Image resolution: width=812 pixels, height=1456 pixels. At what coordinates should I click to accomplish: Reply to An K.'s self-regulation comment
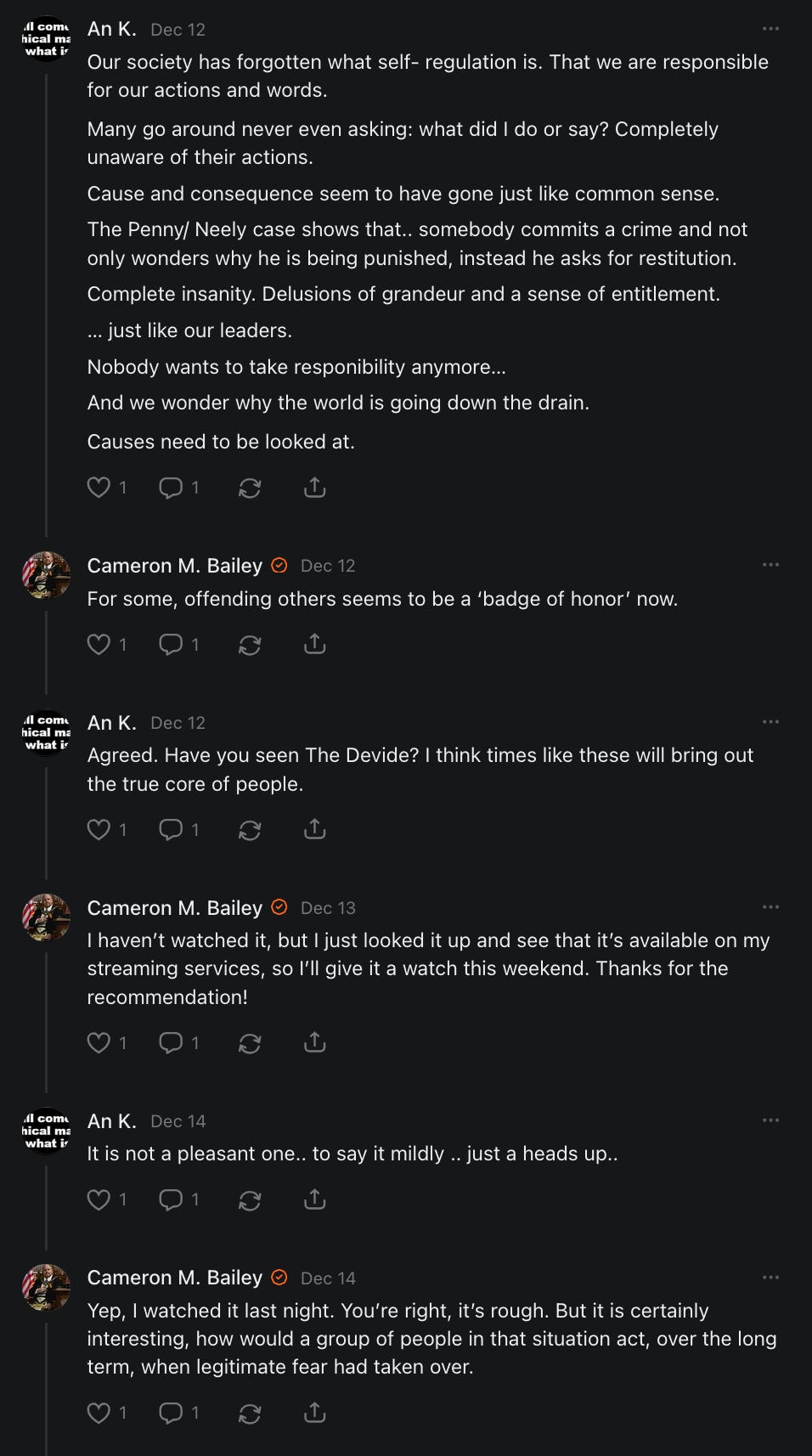172,488
